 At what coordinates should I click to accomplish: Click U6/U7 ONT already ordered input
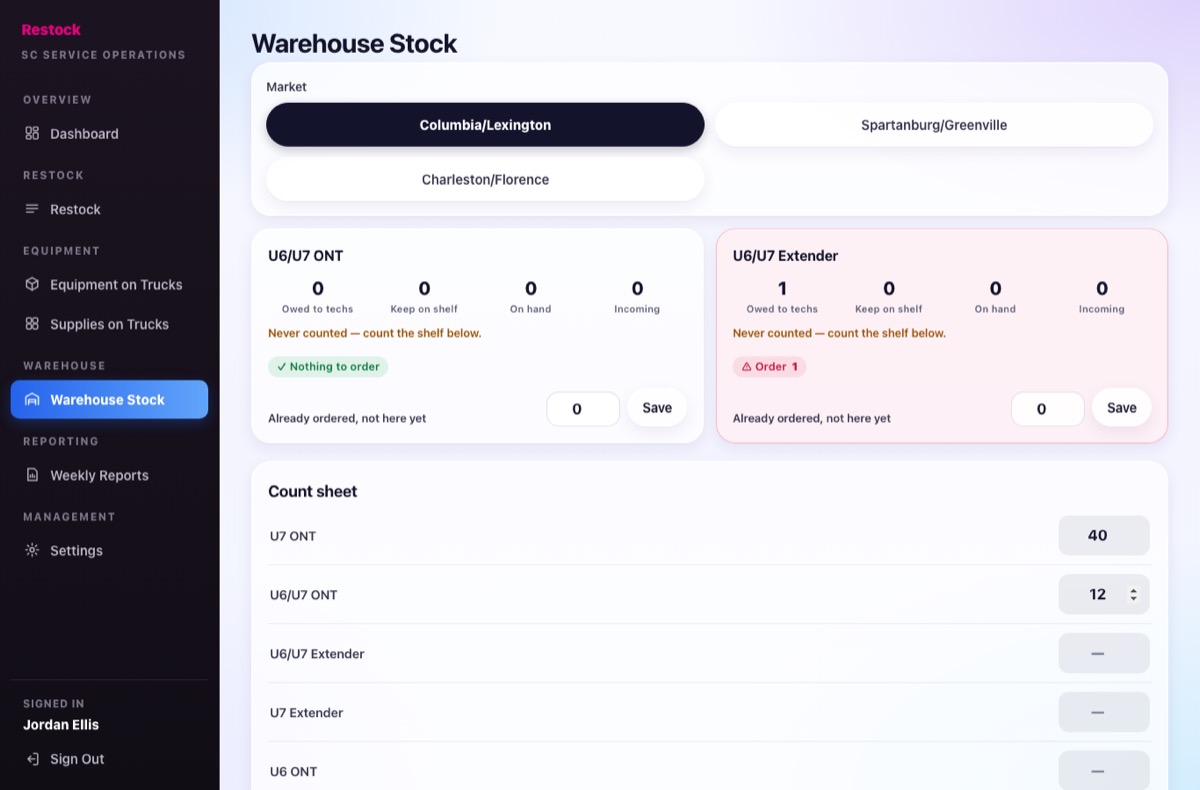point(583,409)
